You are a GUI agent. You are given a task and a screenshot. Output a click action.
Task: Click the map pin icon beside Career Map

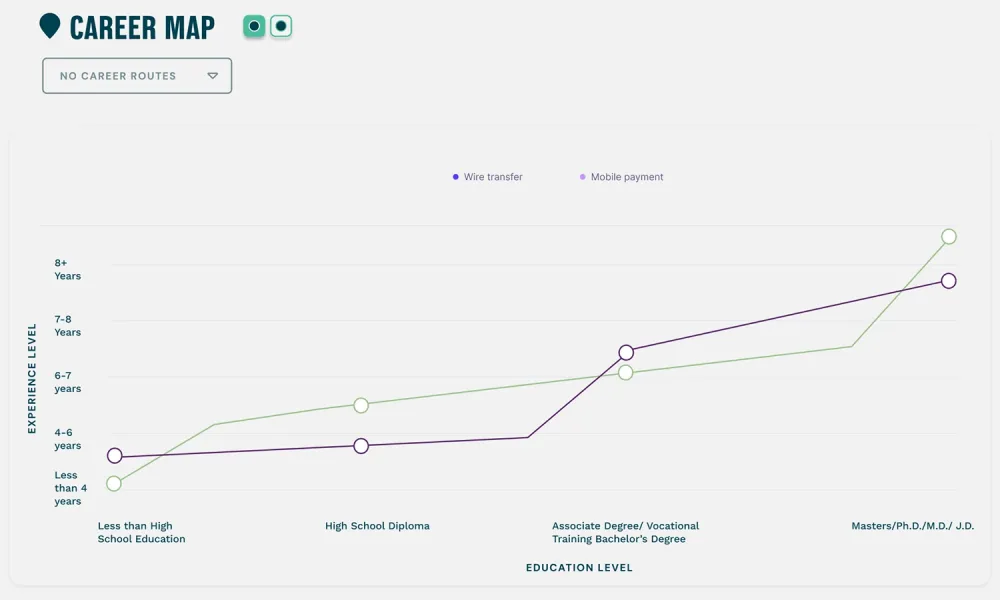49,26
